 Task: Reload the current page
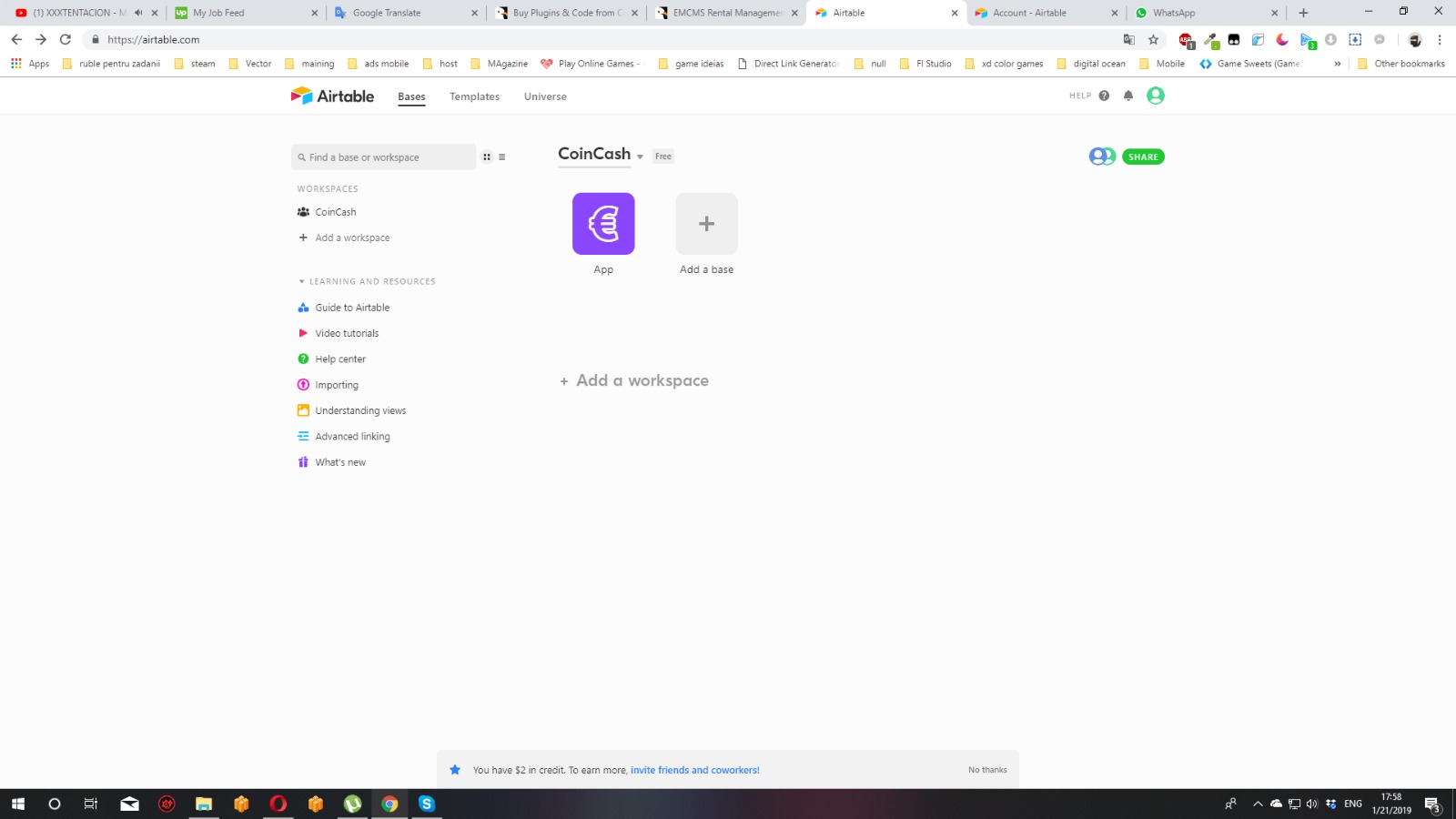coord(66,40)
